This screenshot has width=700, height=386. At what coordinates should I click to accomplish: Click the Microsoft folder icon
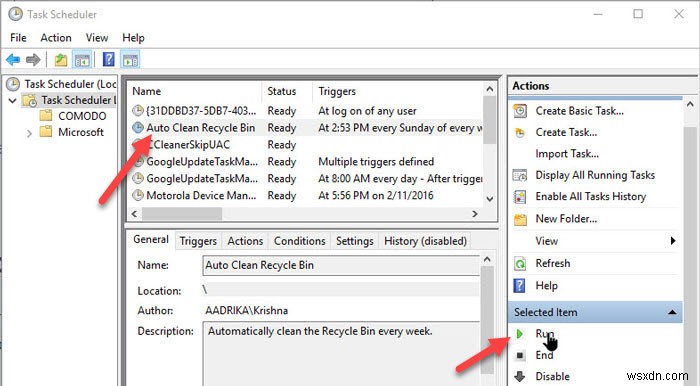pyautogui.click(x=46, y=132)
